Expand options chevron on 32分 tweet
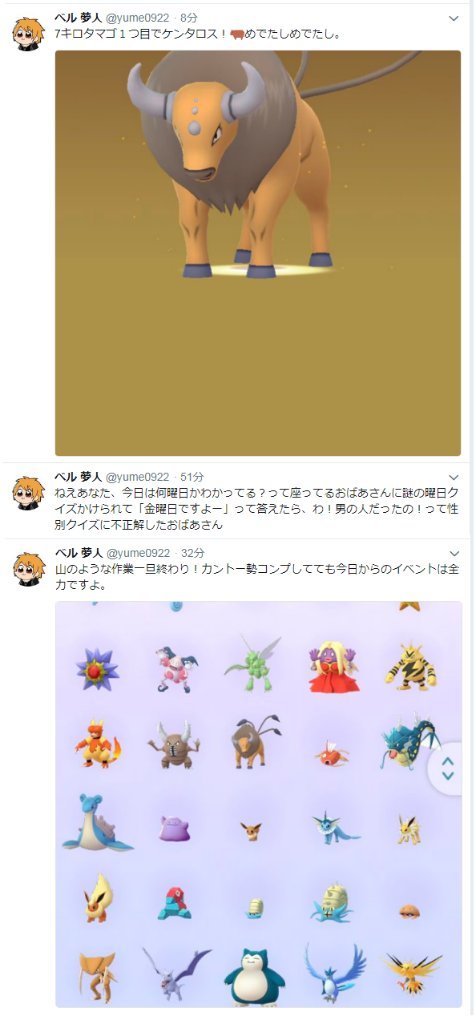Image resolution: width=476 pixels, height=1024 pixels. click(x=454, y=554)
